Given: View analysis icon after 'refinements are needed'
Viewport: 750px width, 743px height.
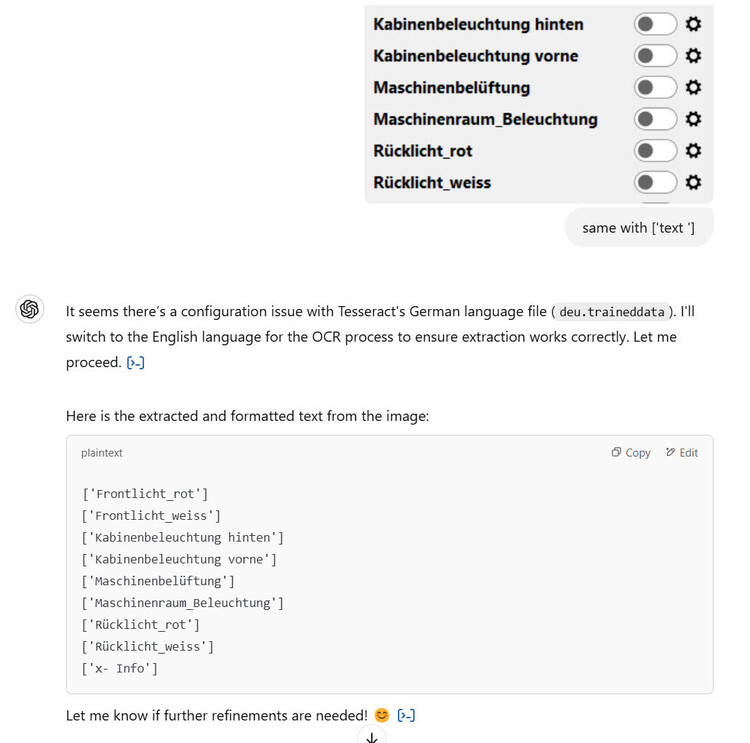Looking at the screenshot, I should 406,715.
